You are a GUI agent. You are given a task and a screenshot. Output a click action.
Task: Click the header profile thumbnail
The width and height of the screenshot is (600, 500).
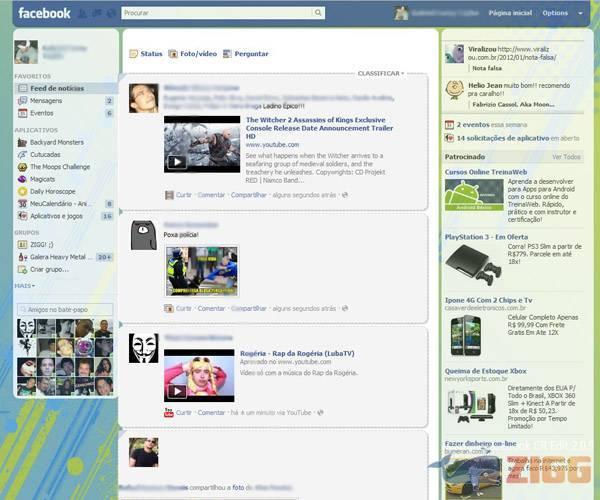click(401, 13)
